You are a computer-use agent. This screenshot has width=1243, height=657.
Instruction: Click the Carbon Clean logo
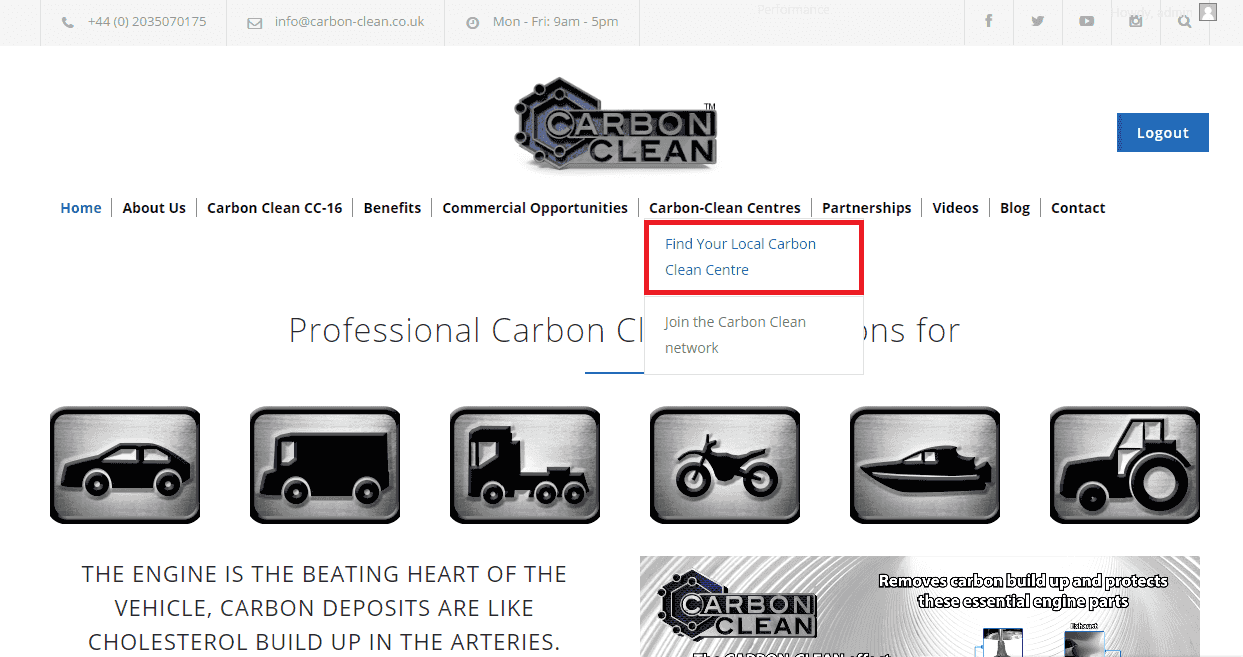click(x=617, y=124)
